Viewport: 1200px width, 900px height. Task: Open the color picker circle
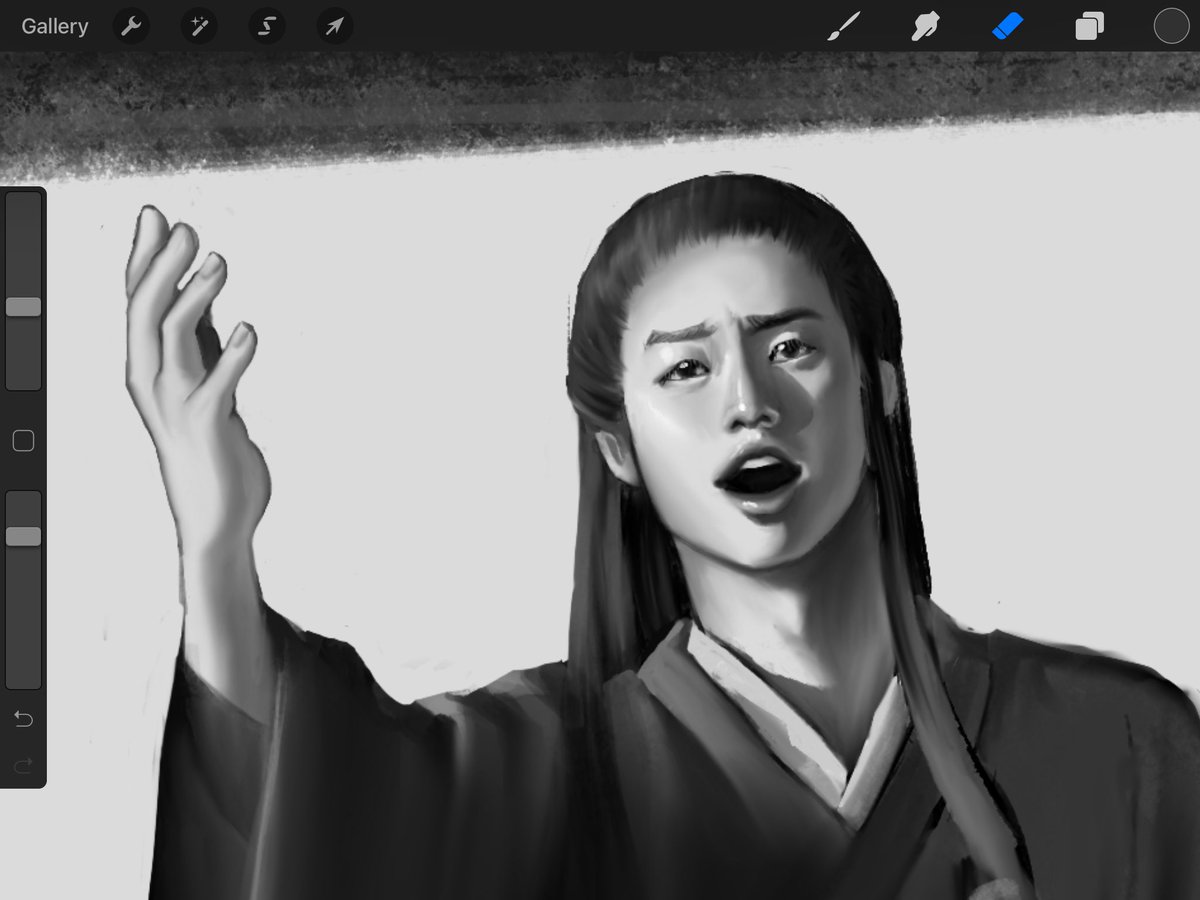(x=1171, y=26)
